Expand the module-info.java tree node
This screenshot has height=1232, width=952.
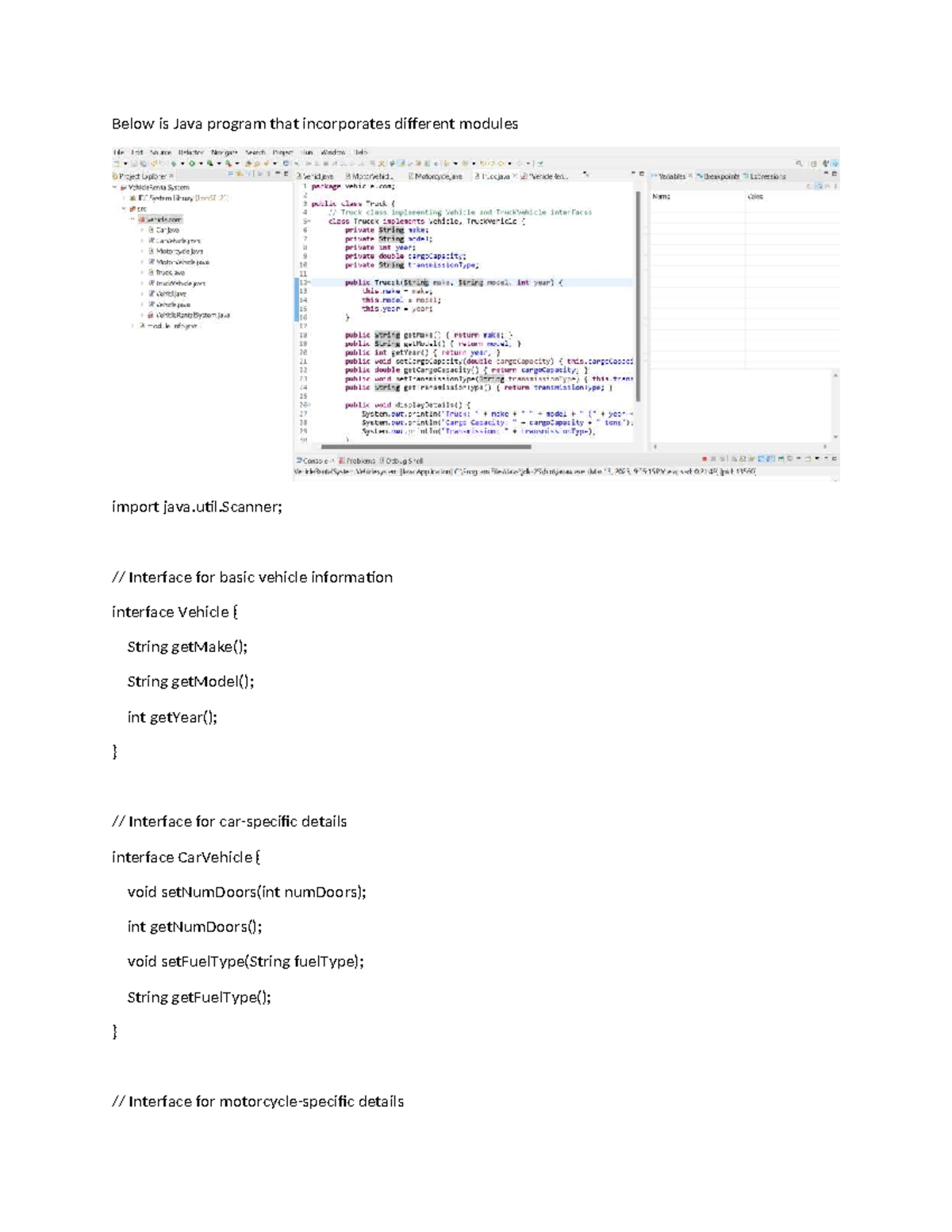click(x=133, y=325)
